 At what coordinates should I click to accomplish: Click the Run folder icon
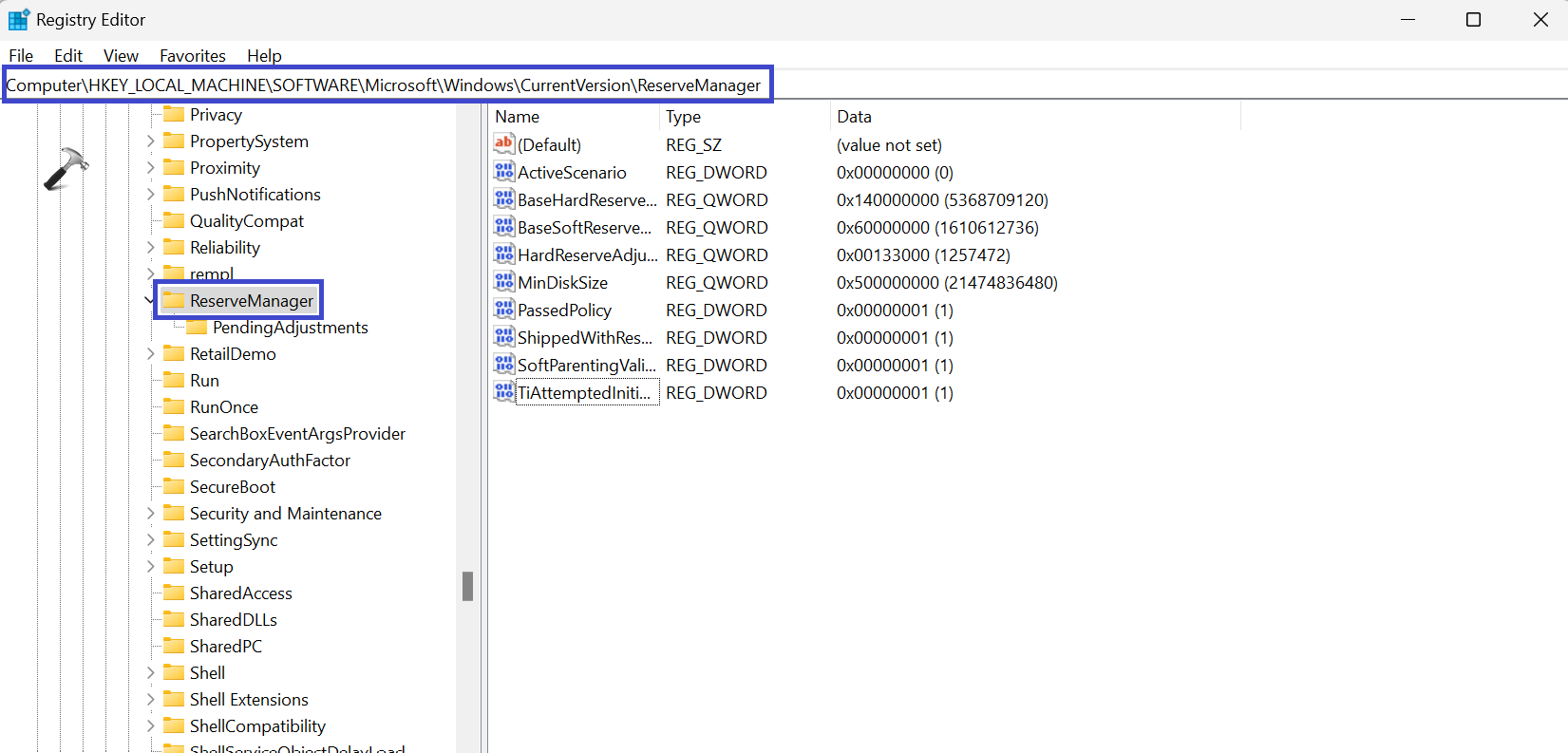pos(174,380)
